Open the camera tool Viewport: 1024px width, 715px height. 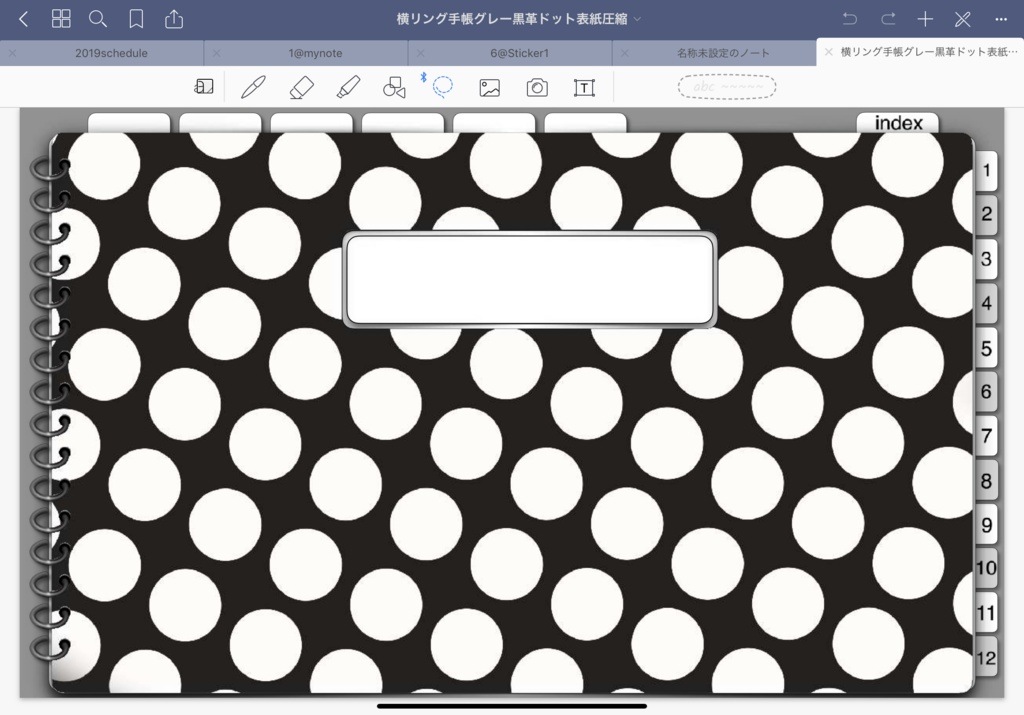pyautogui.click(x=537, y=87)
